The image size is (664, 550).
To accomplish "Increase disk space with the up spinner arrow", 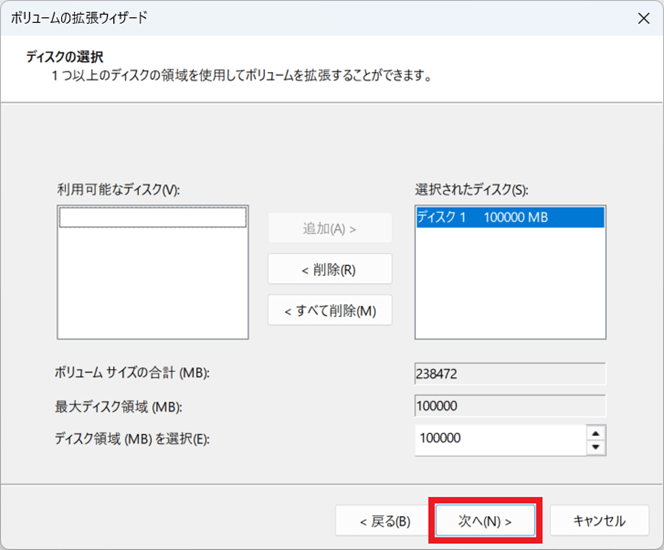I will 596,432.
